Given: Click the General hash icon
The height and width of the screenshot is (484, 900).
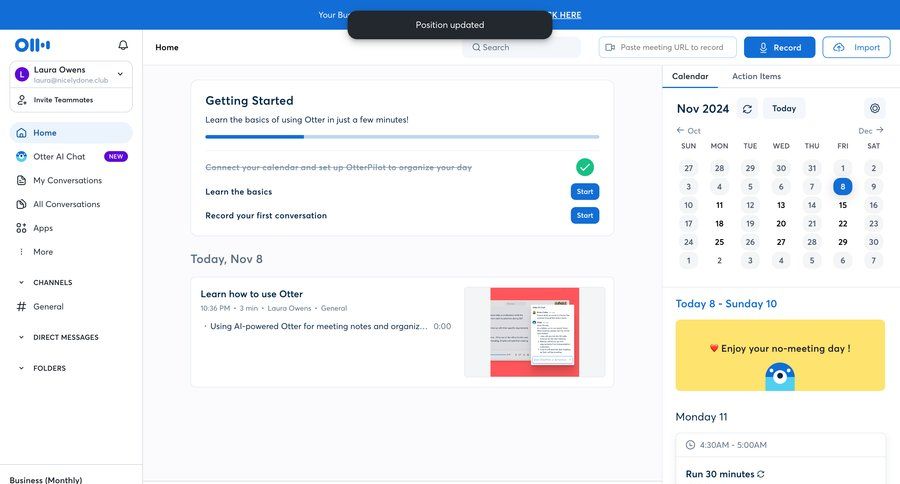Looking at the screenshot, I should [x=21, y=307].
